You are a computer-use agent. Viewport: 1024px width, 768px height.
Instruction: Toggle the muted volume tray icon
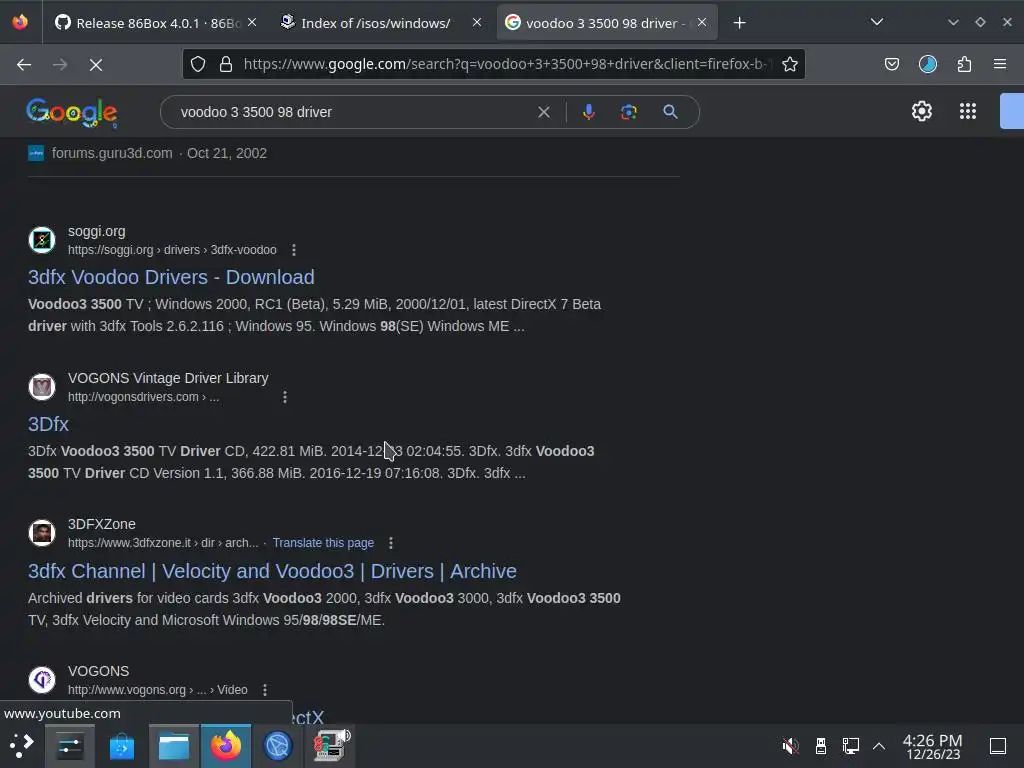point(790,746)
